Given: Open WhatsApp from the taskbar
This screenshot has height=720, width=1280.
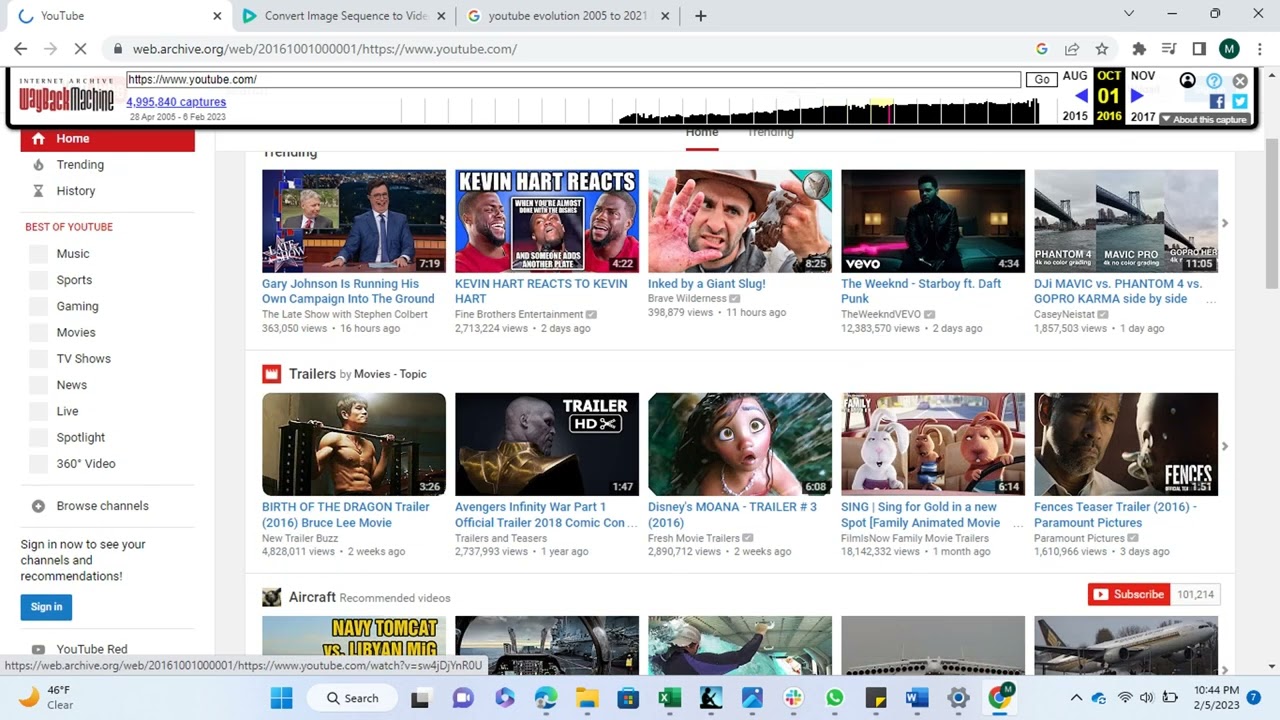Looking at the screenshot, I should click(835, 698).
